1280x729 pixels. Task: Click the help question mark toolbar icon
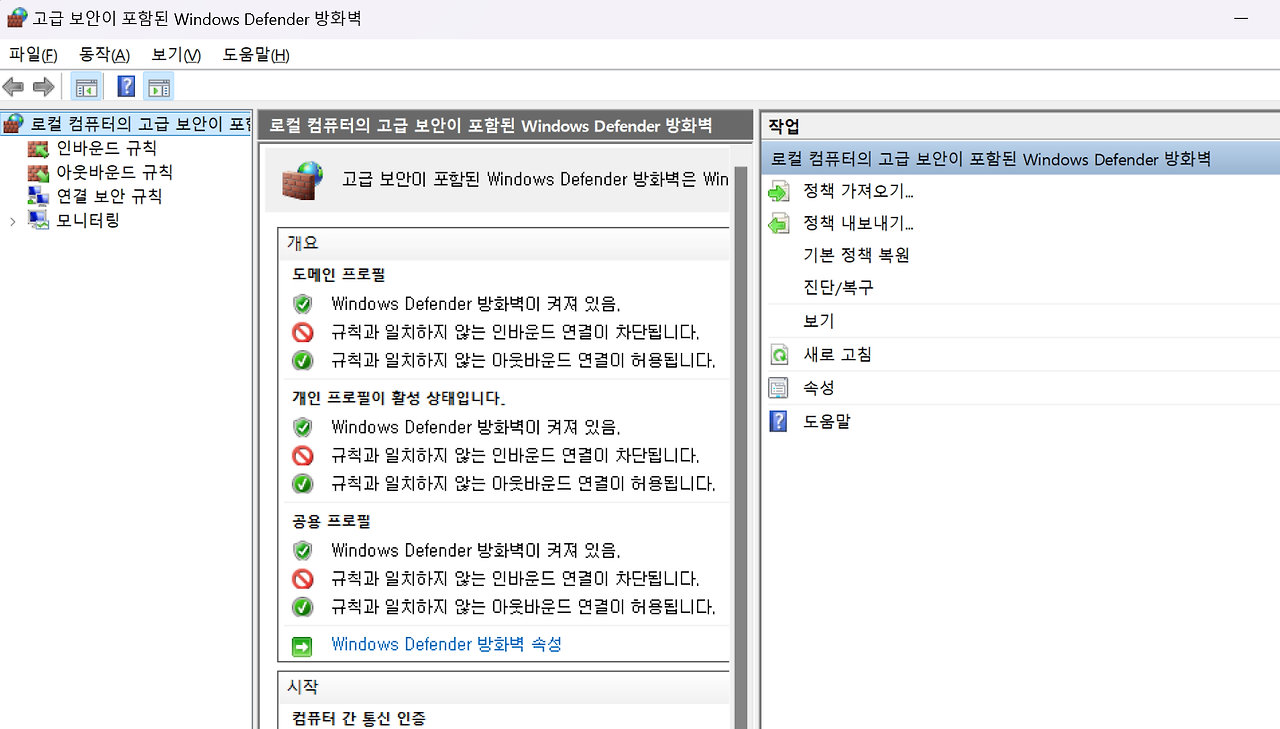[126, 86]
